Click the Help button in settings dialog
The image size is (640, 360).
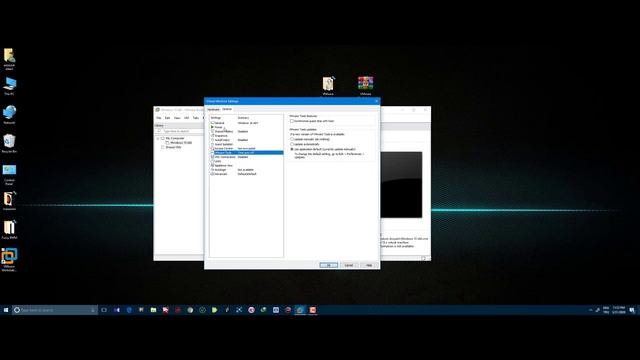[x=369, y=265]
